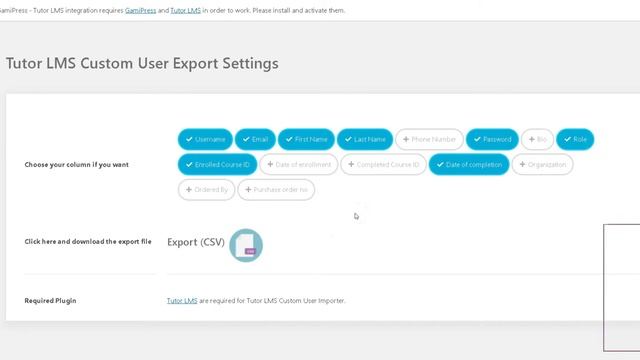Image resolution: width=640 pixels, height=360 pixels.
Task: Deselect the Username column chip
Action: click(x=205, y=139)
